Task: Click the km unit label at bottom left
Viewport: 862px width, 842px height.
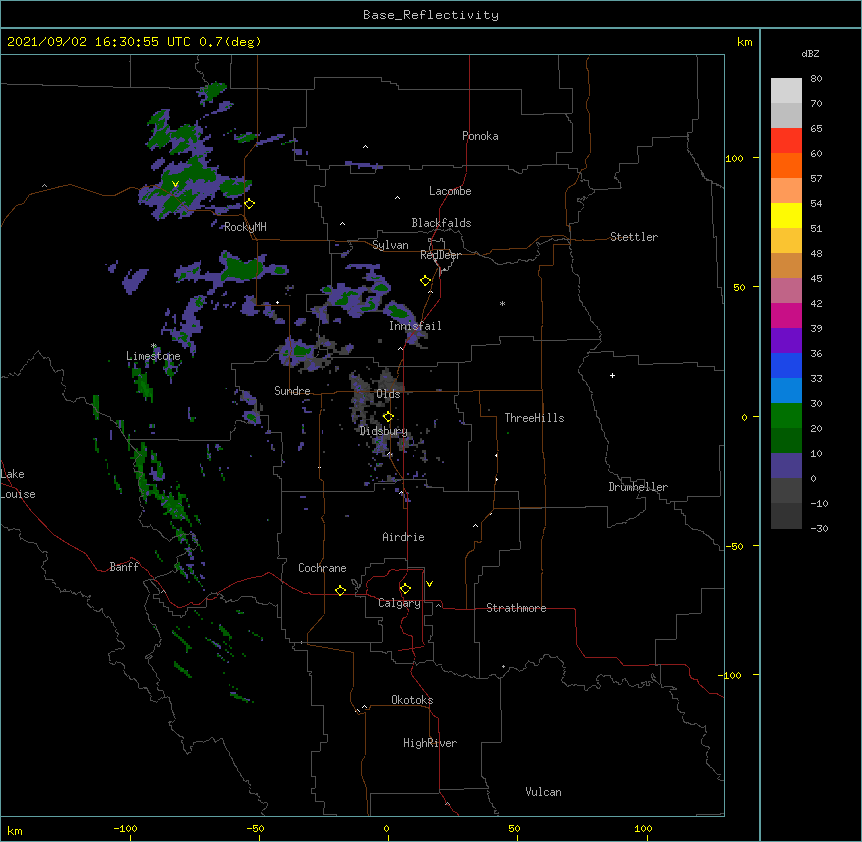Action: [x=15, y=830]
